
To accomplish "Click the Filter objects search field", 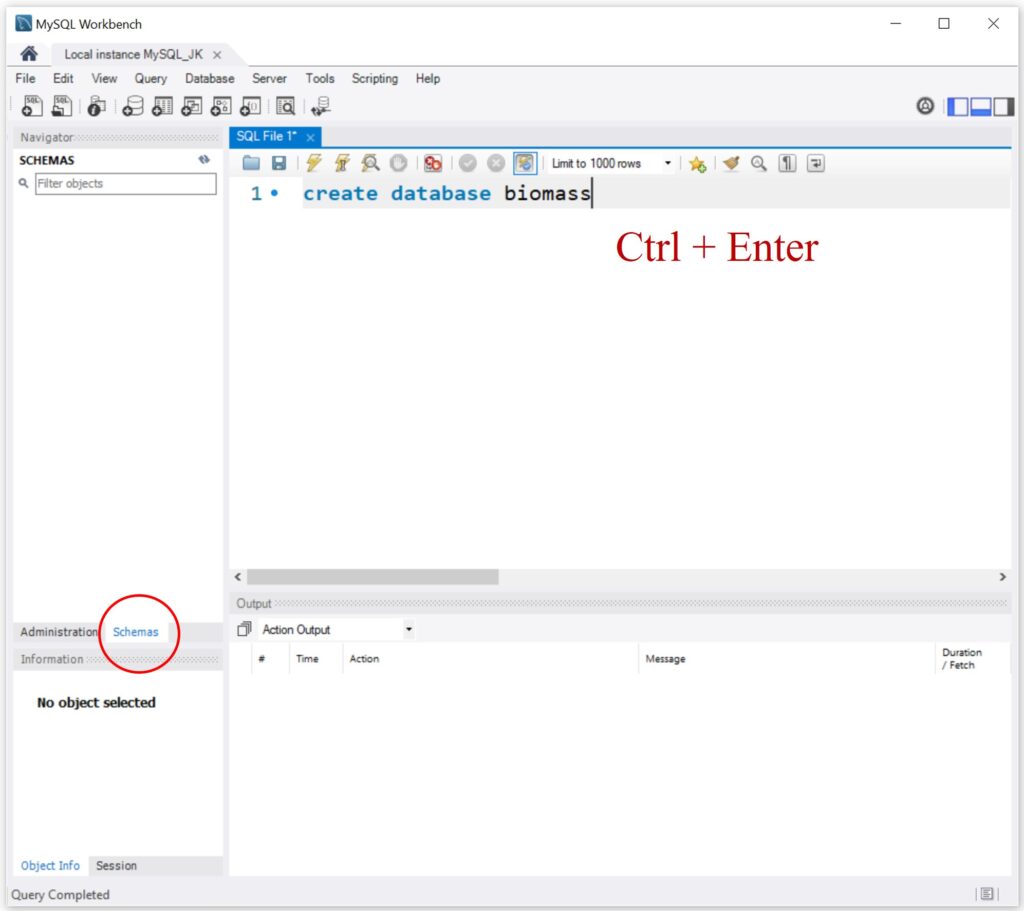I will tap(125, 184).
